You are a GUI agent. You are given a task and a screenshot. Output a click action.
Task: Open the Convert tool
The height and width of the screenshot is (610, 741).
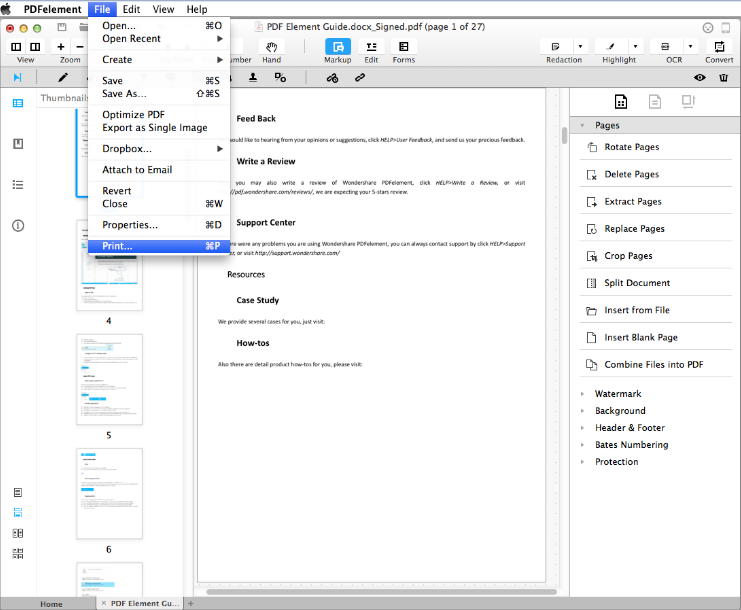[x=719, y=47]
